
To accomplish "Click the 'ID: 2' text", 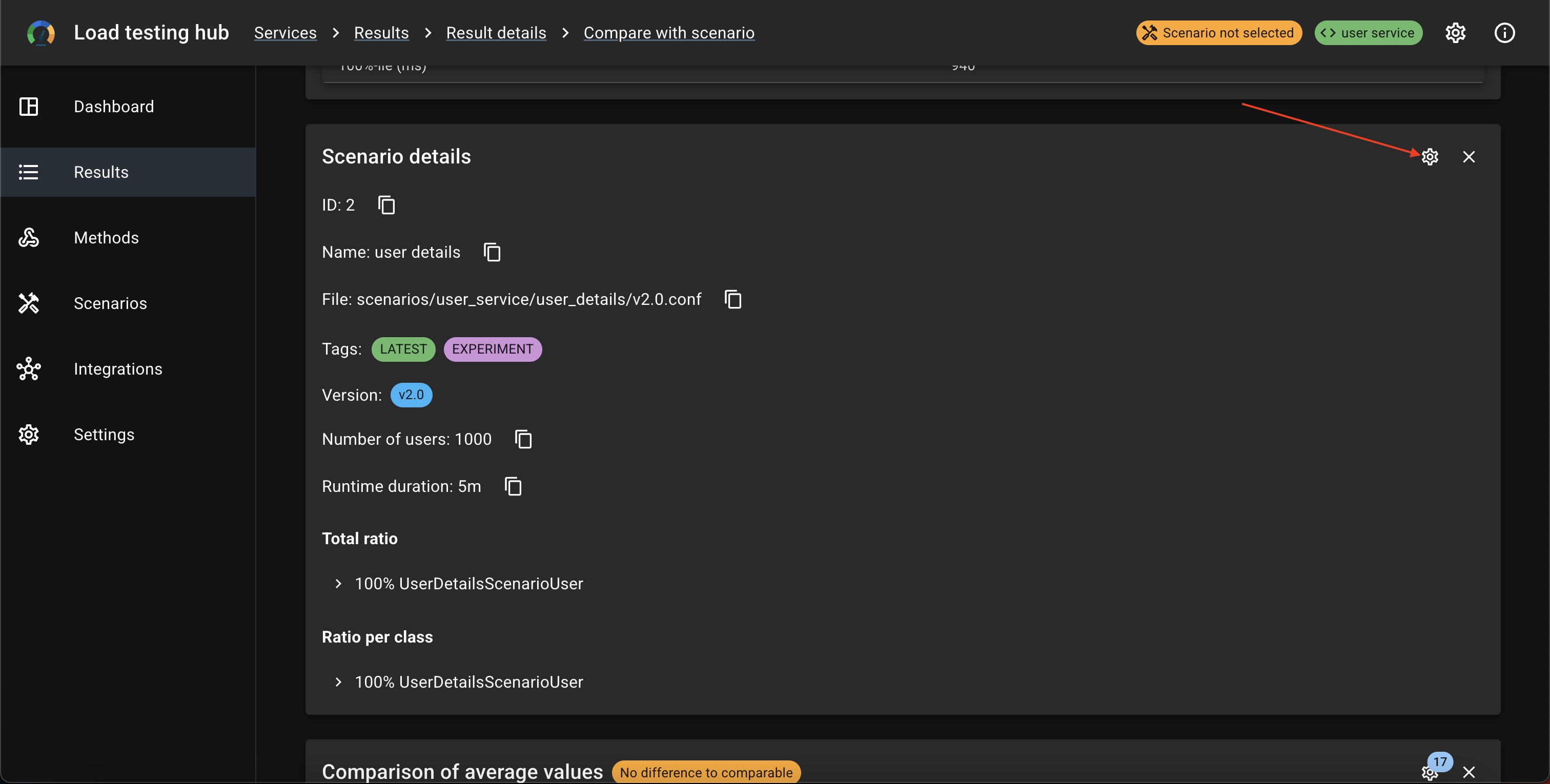I will click(338, 205).
